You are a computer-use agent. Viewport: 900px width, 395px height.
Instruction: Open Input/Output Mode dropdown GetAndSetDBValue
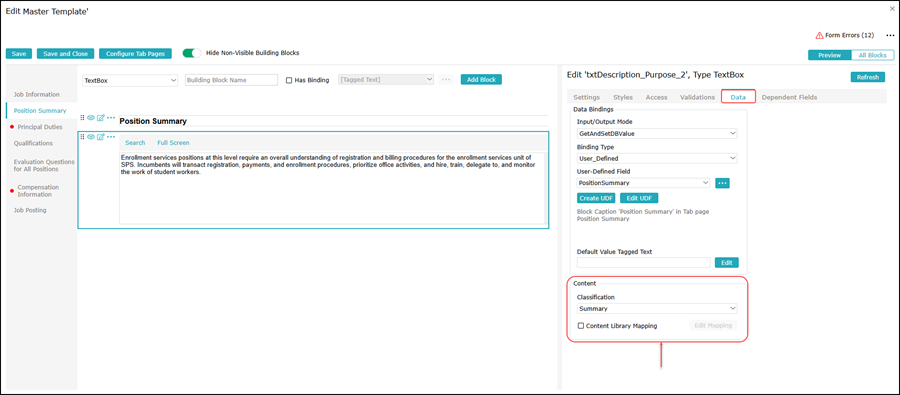(657, 133)
